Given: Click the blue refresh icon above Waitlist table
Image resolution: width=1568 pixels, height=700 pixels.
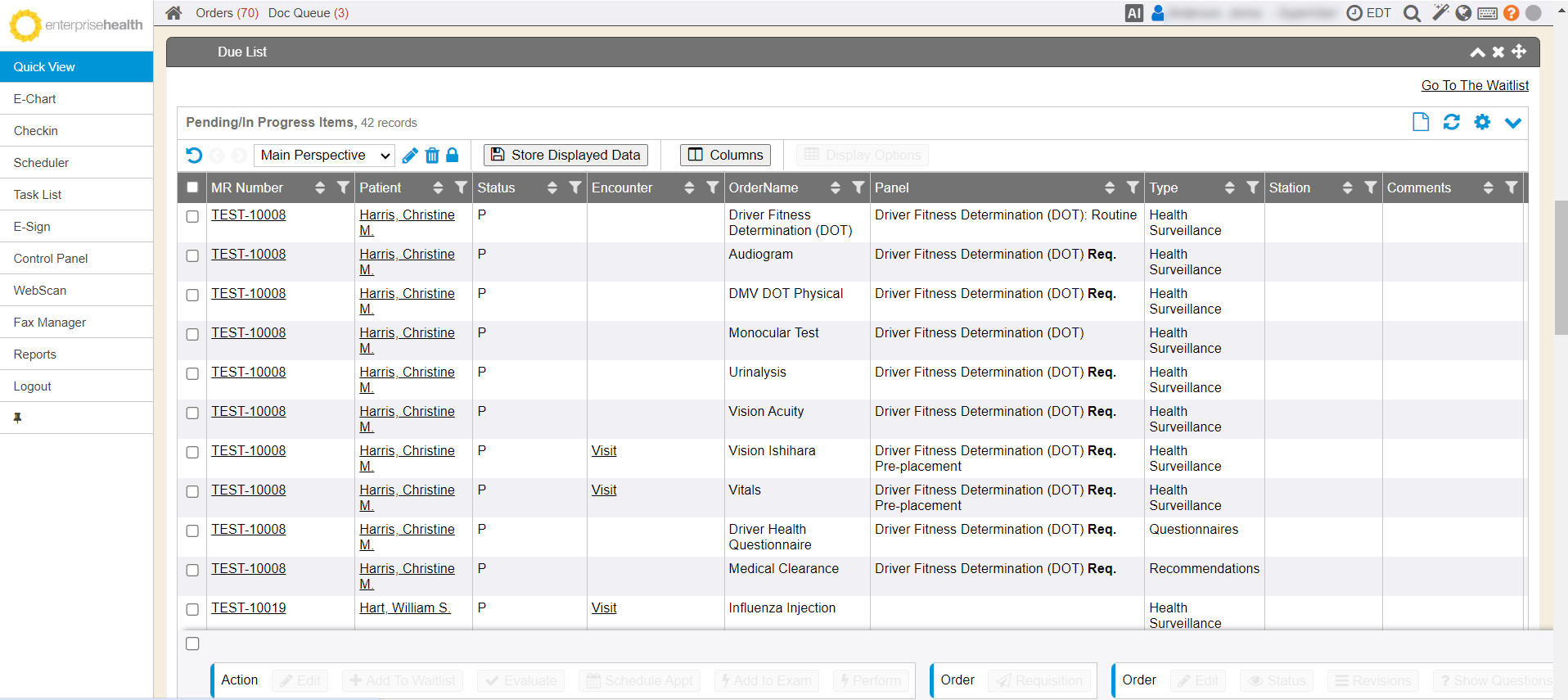Looking at the screenshot, I should point(1451,122).
